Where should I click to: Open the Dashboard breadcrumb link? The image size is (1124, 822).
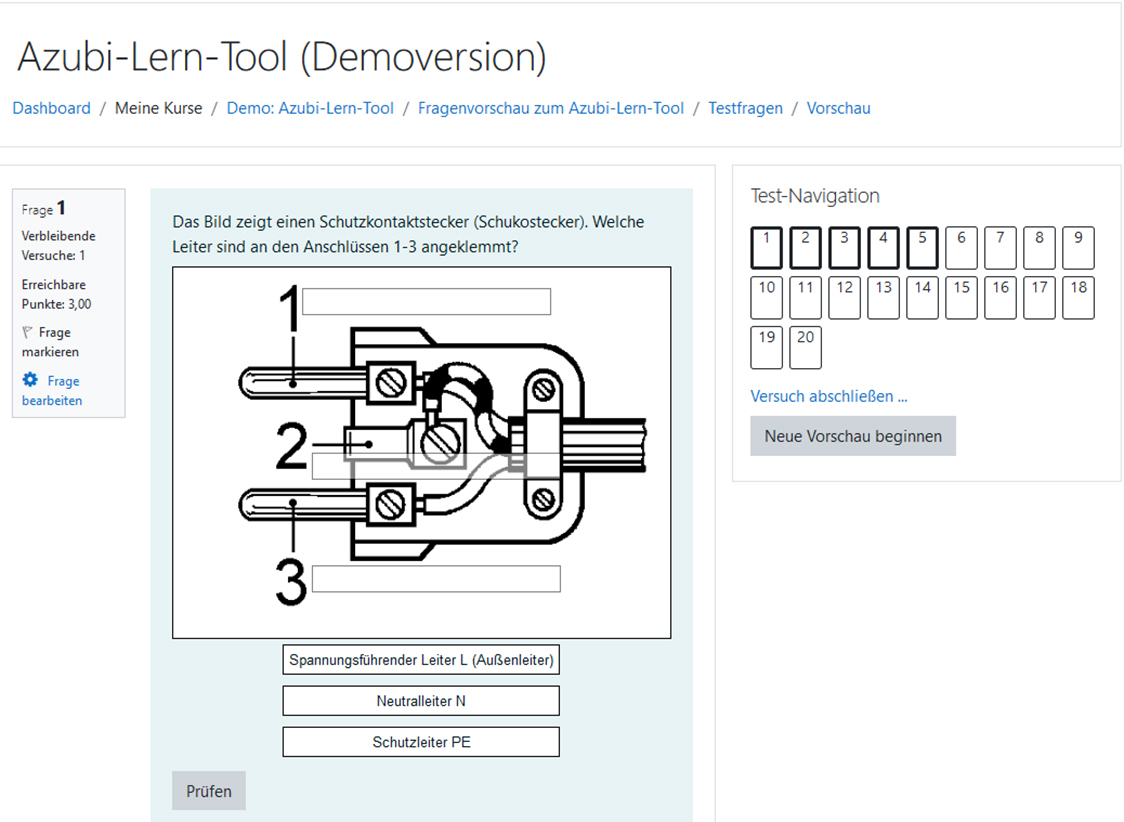pyautogui.click(x=51, y=108)
